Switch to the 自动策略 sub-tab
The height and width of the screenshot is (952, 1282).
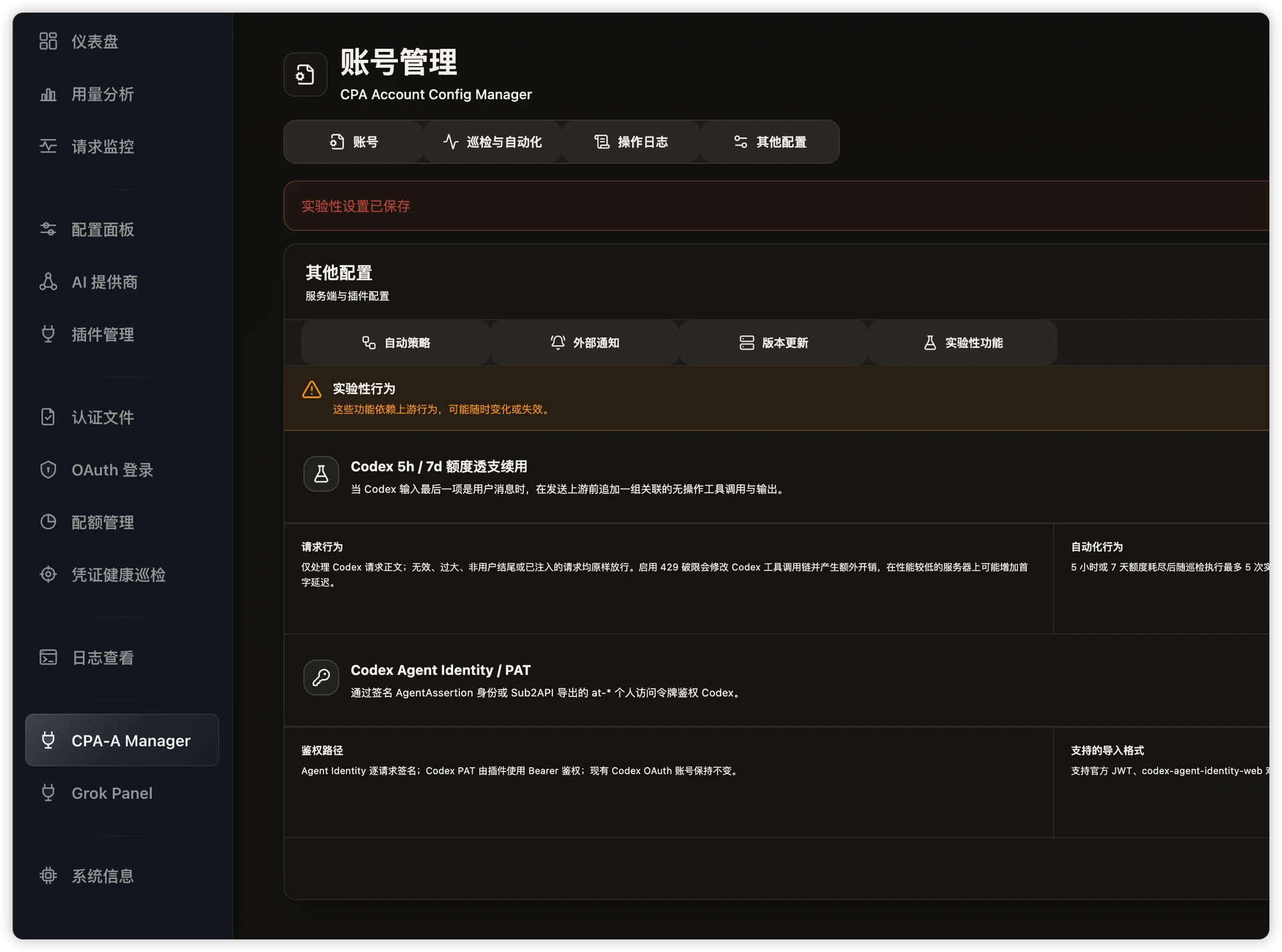(x=396, y=343)
